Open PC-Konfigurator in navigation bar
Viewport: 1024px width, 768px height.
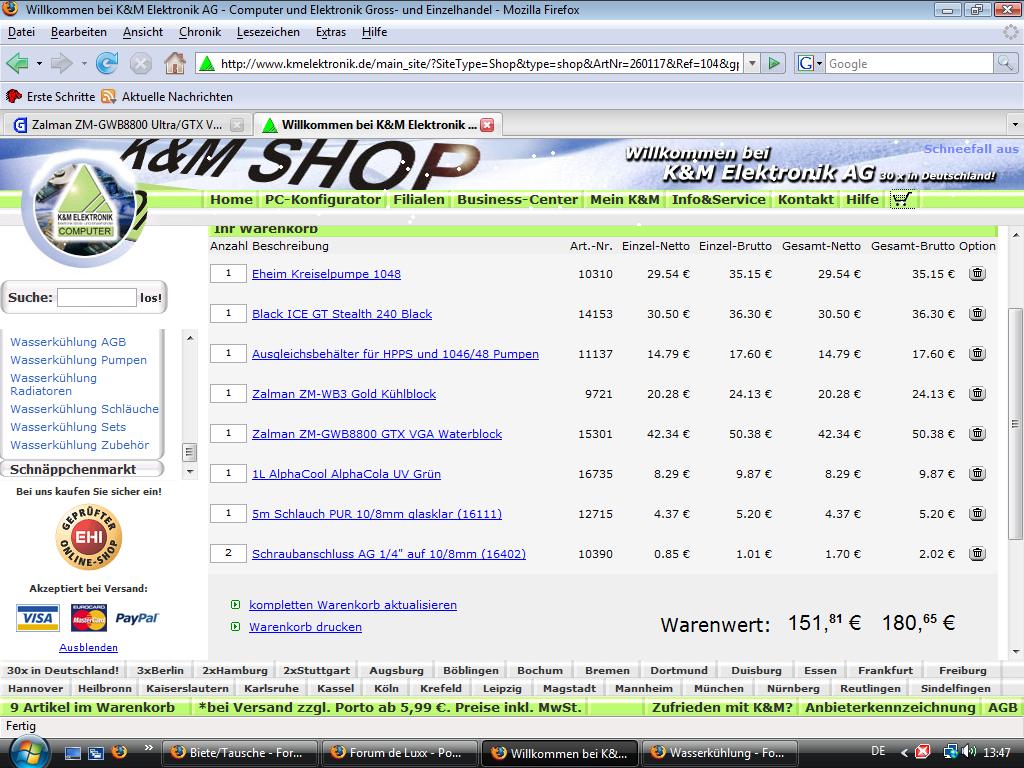(x=323, y=199)
